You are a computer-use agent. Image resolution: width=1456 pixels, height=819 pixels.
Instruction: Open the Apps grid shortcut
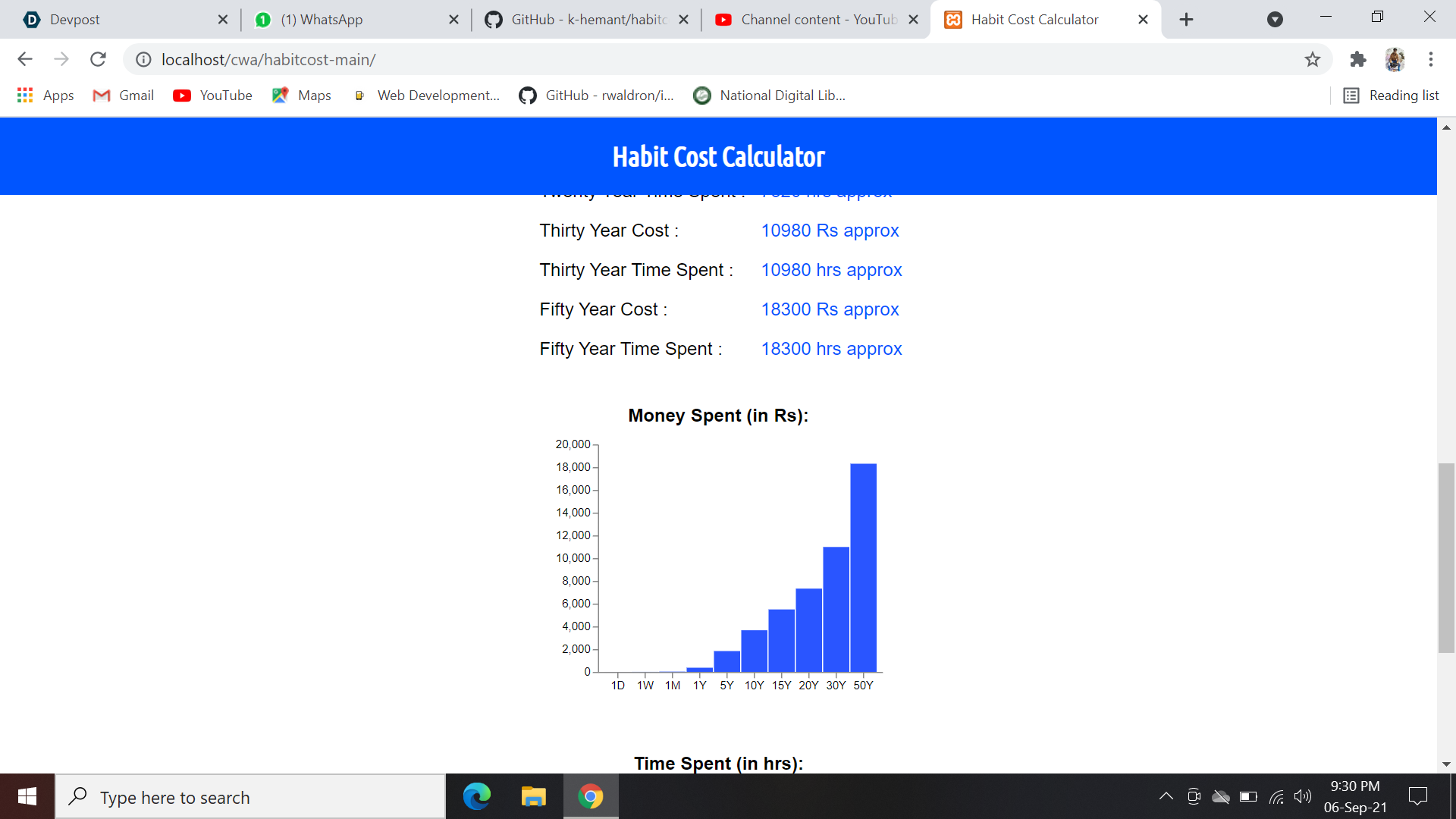tap(45, 96)
